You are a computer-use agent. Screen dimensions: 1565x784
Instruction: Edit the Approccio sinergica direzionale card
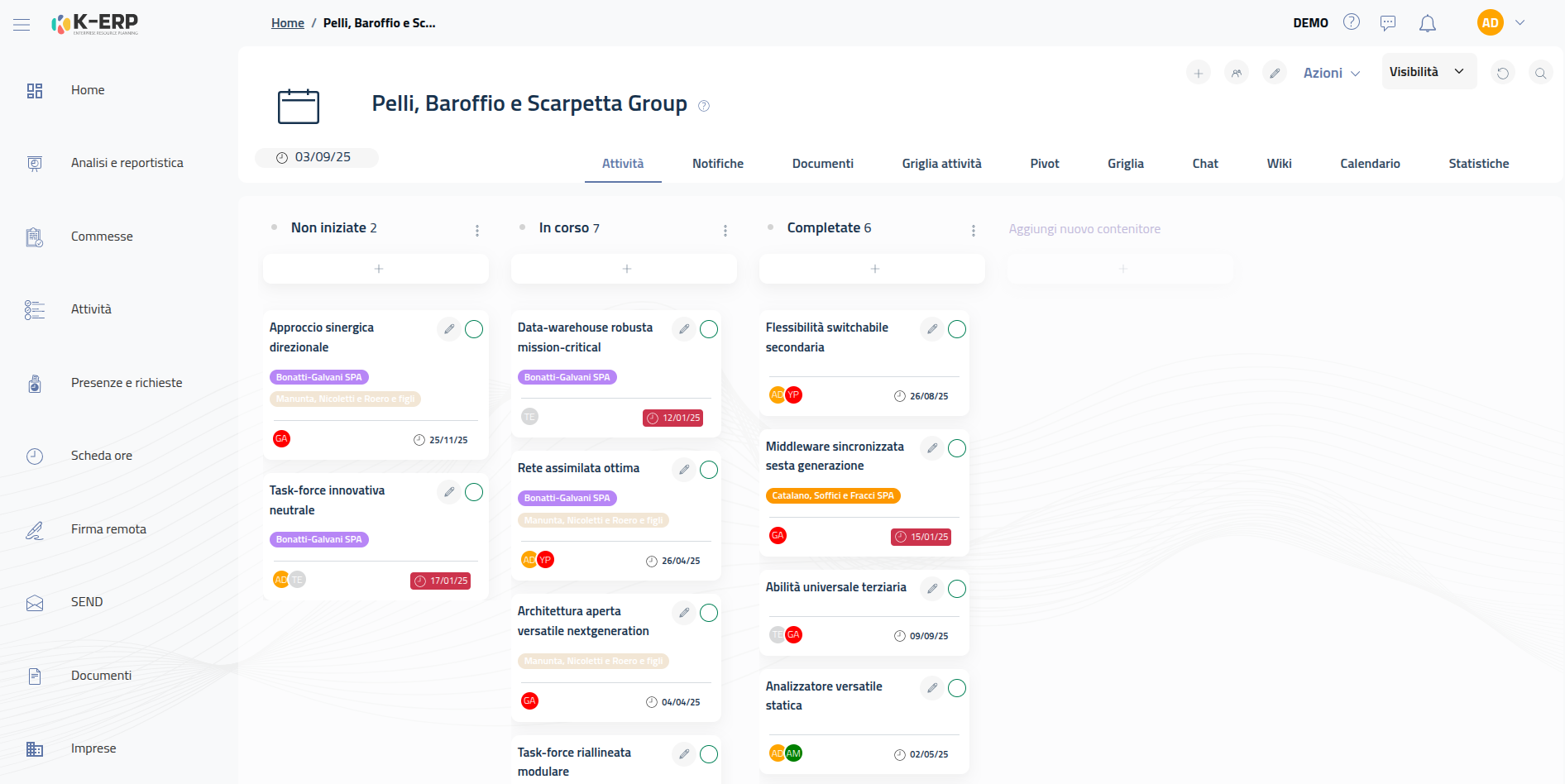point(448,329)
